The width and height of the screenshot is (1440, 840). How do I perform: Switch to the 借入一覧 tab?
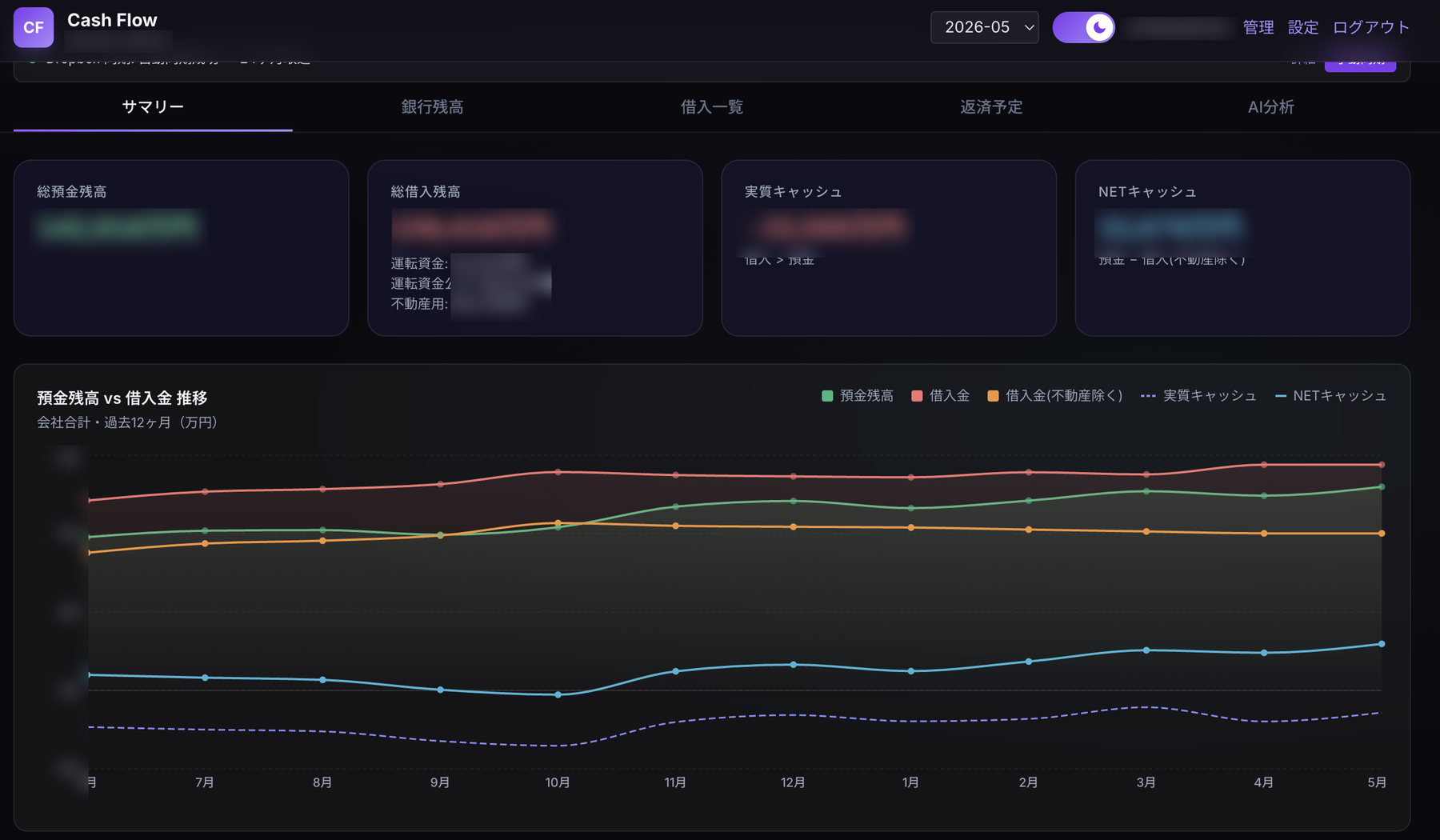[x=712, y=107]
